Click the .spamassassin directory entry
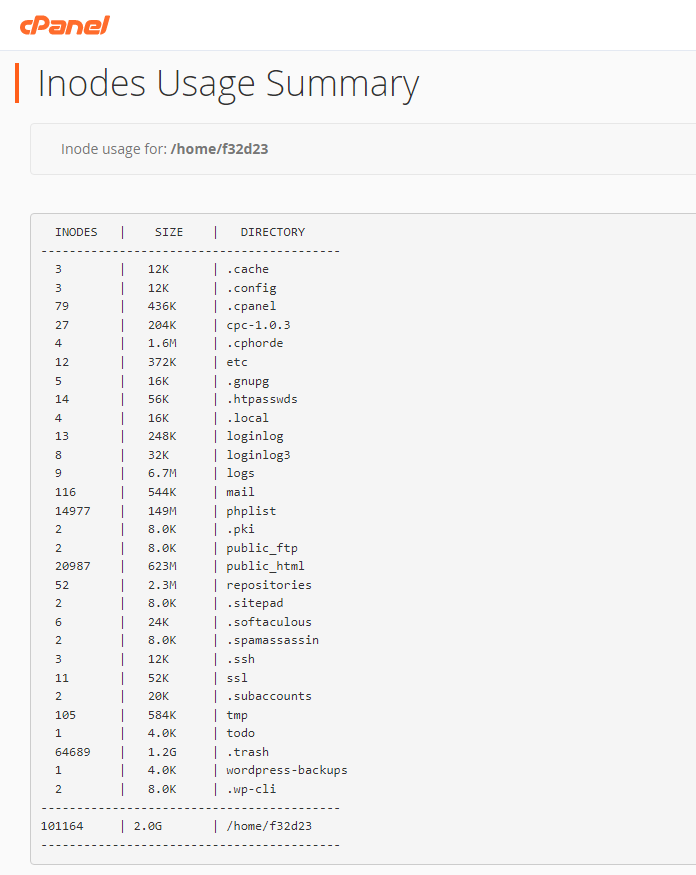 (272, 640)
